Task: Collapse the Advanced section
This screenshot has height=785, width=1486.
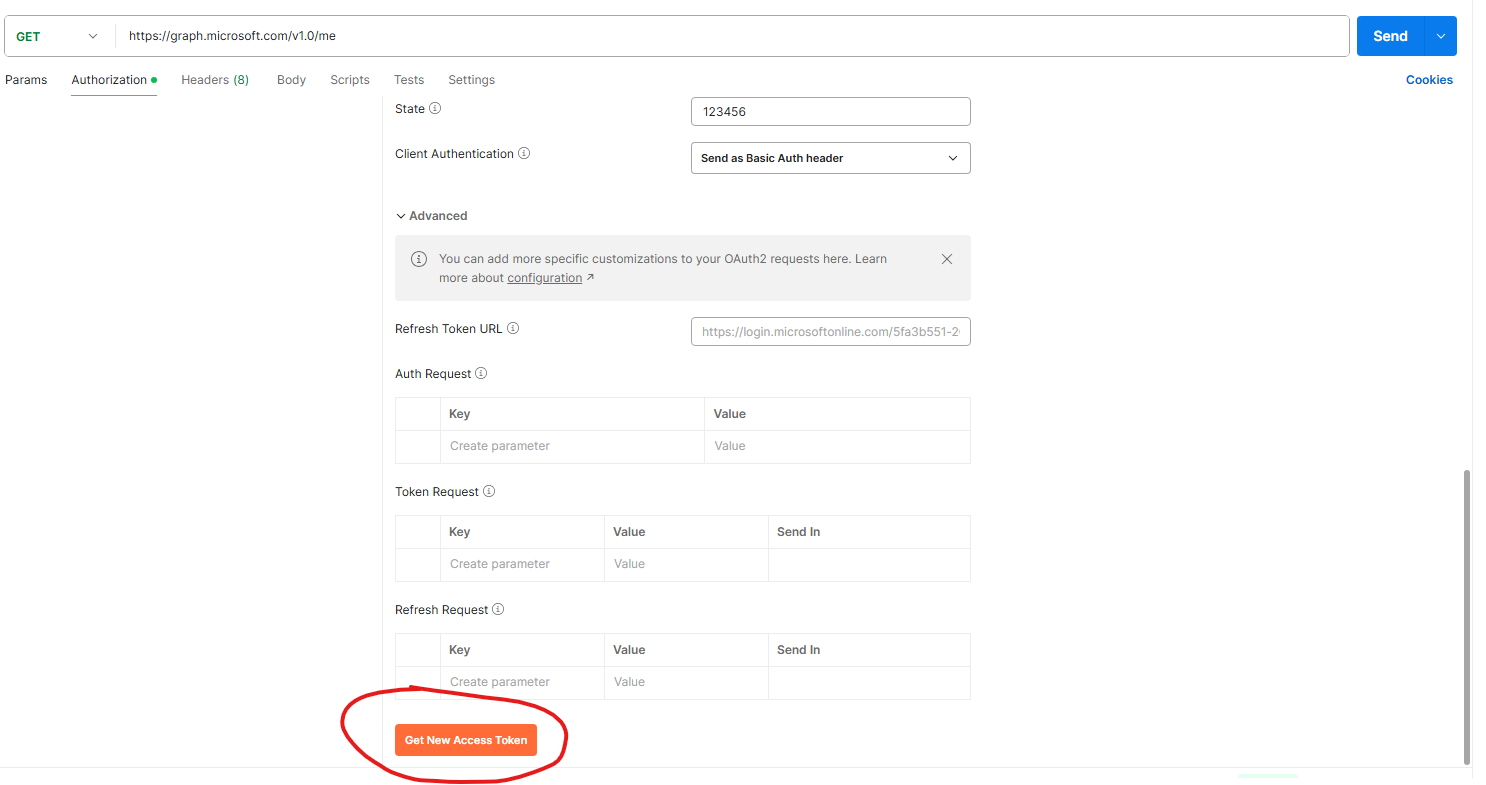Action: click(431, 215)
